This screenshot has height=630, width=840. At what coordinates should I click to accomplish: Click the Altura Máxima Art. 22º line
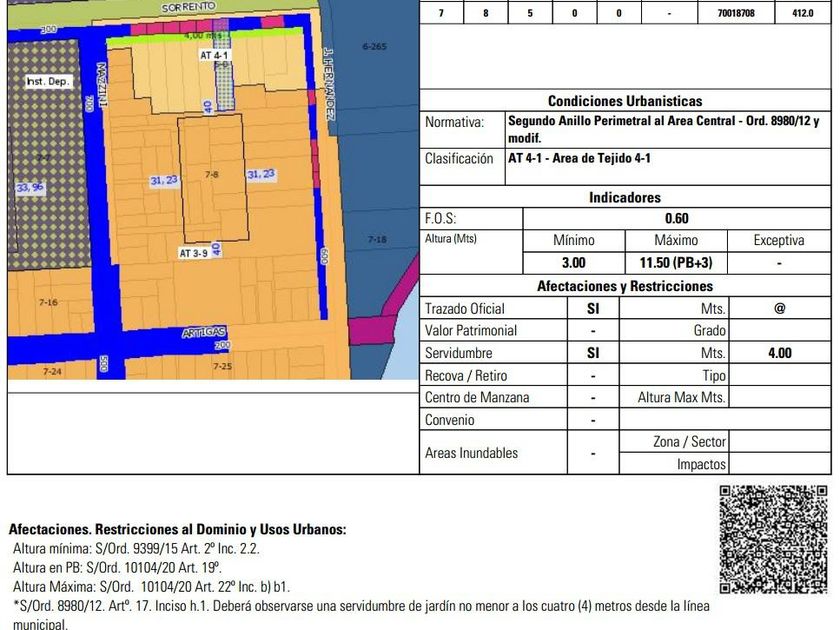151,587
